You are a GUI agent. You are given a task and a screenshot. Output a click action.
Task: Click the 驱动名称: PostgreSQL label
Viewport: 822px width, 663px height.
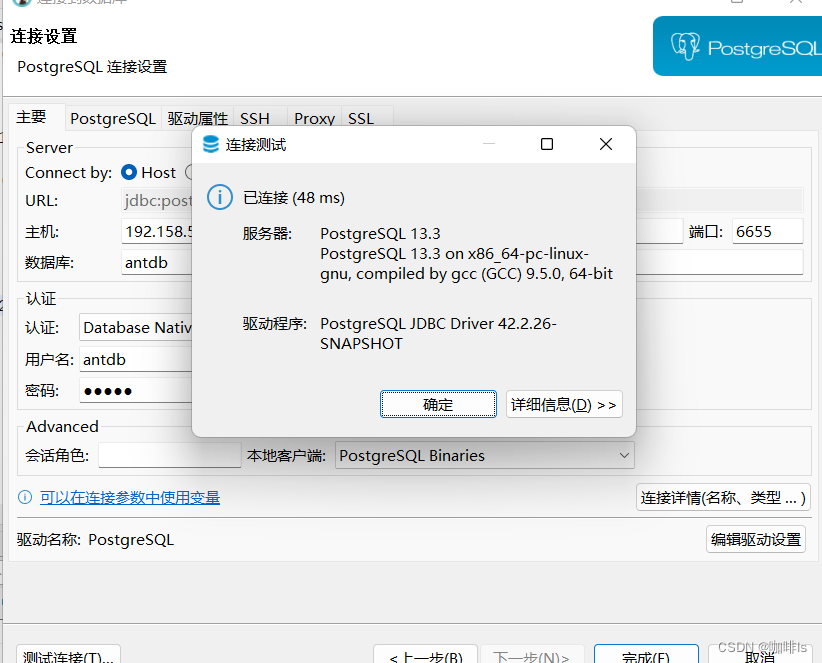coord(95,539)
